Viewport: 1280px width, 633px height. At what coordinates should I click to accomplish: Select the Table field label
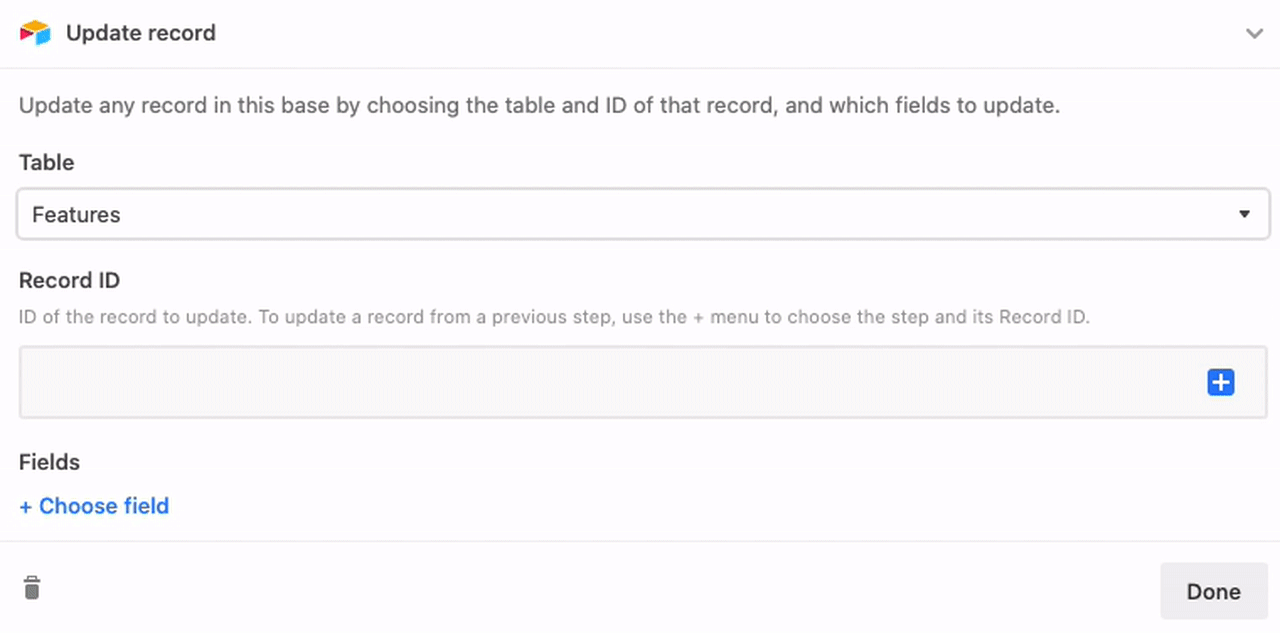(47, 162)
